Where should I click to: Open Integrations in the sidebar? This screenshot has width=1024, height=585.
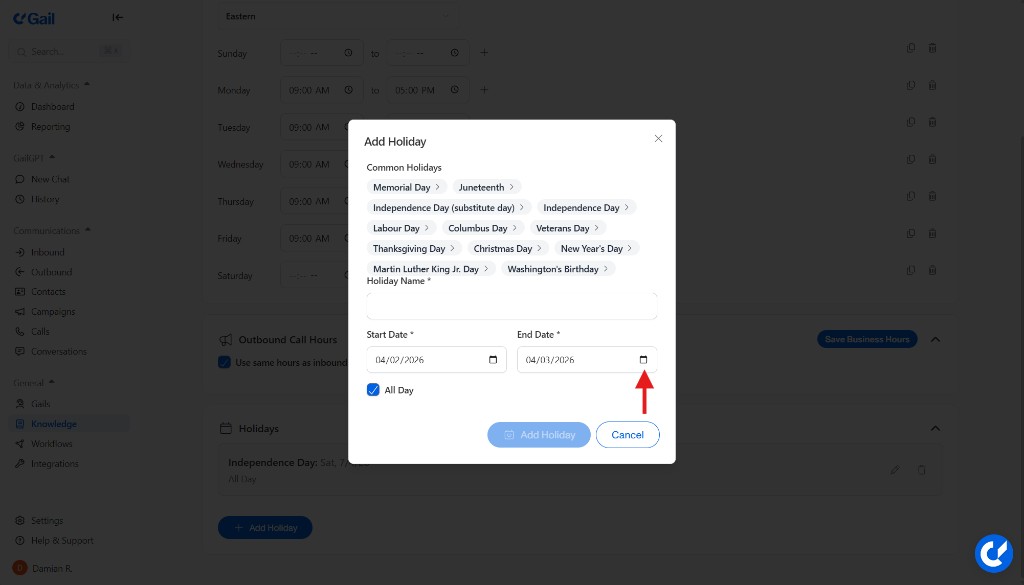[x=54, y=464]
